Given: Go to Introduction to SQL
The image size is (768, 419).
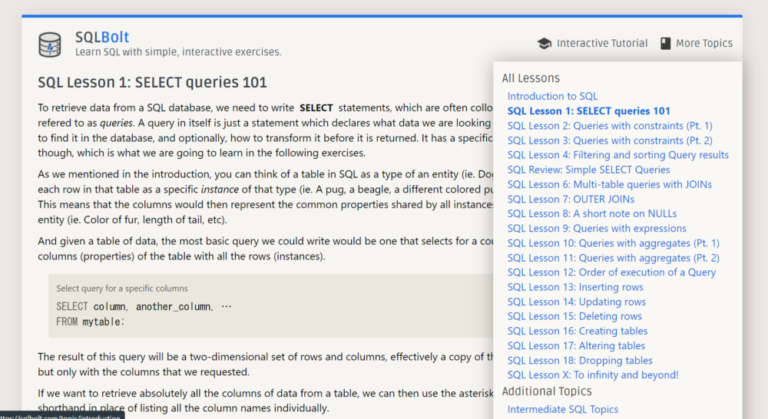Looking at the screenshot, I should tap(552, 96).
